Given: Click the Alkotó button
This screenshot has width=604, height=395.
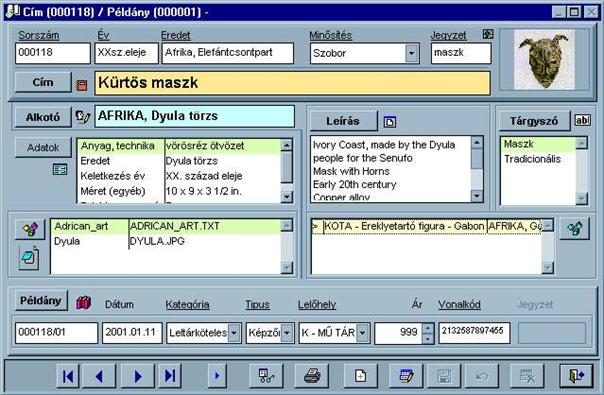Looking at the screenshot, I should pyautogui.click(x=43, y=117).
